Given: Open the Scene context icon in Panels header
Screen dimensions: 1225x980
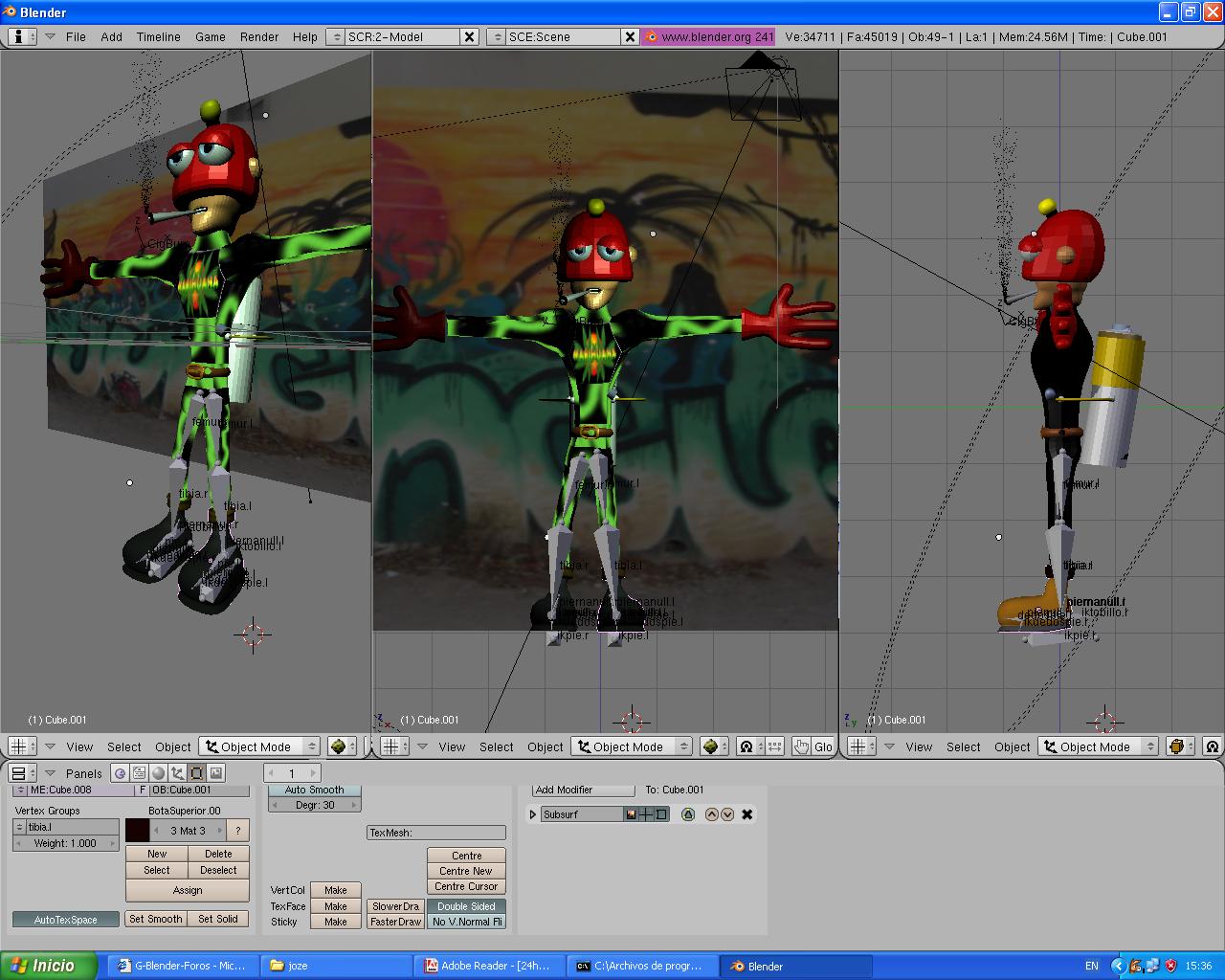Looking at the screenshot, I should (x=216, y=773).
